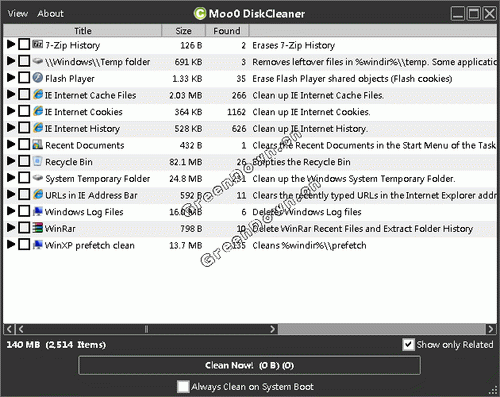The width and height of the screenshot is (500, 397).
Task: Expand the \\Windows\\Temp folder row
Action: [11, 61]
